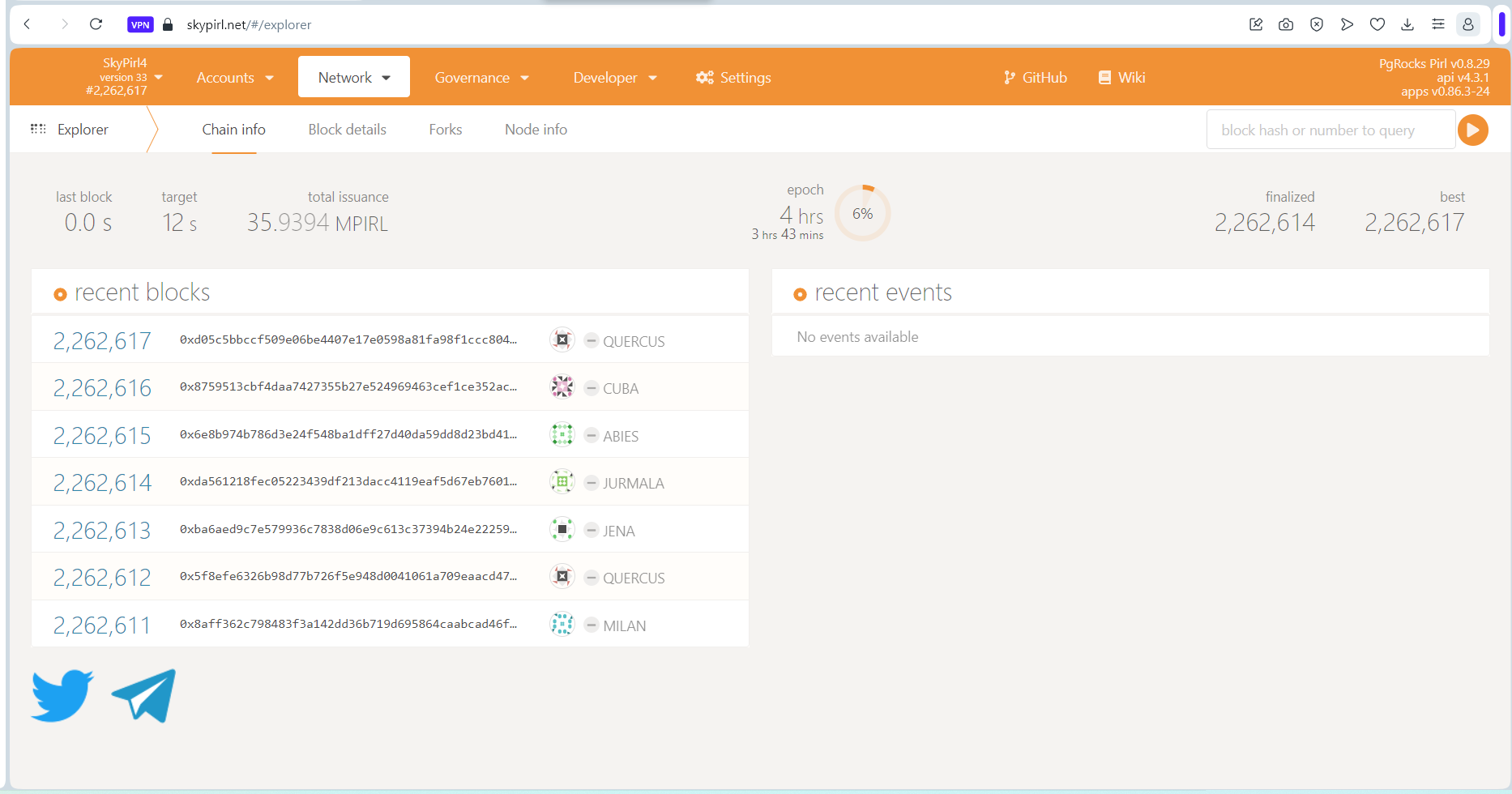Click the QUERCUS identicon for block 2,262,617
The image size is (1512, 794).
point(562,339)
